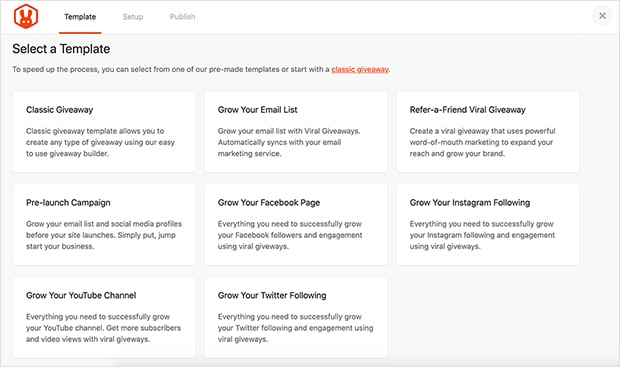Choose the Grow Your Facebook Page template
The width and height of the screenshot is (620, 367).
[296, 225]
